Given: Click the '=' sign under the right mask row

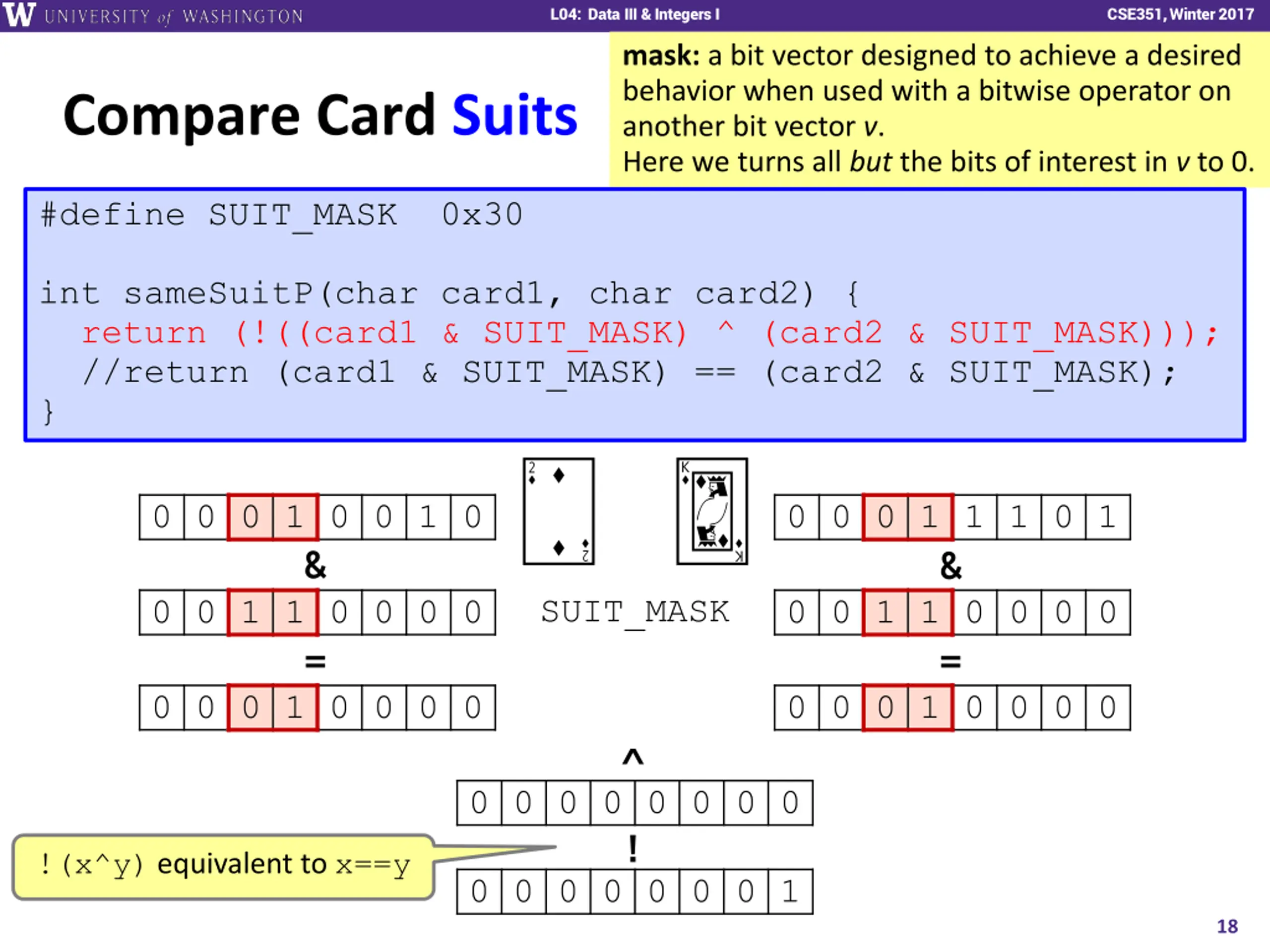Looking at the screenshot, I should coord(951,661).
